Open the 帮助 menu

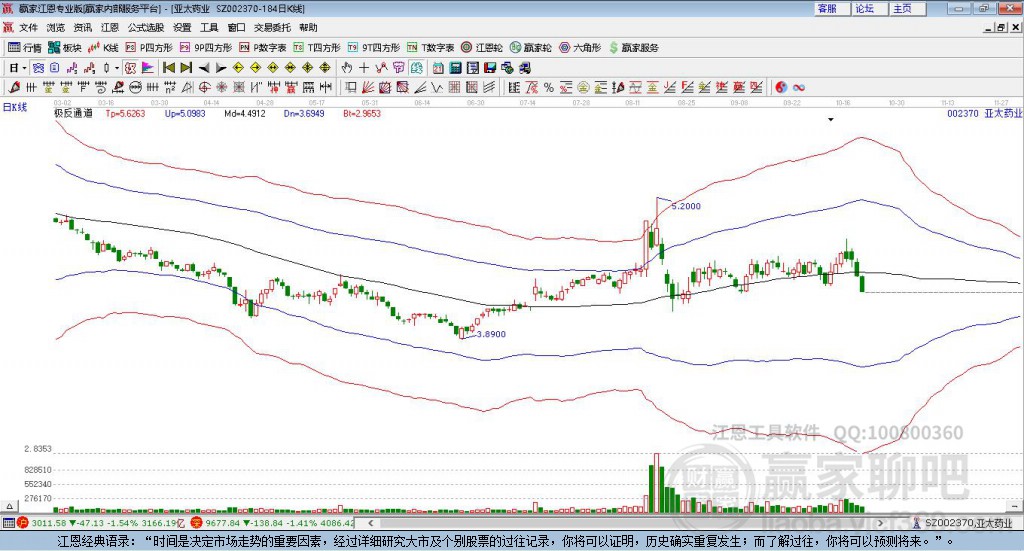tap(308, 27)
